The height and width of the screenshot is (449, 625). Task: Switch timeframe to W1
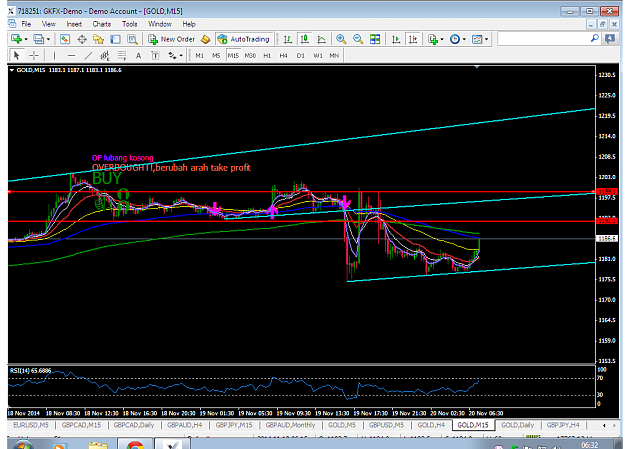click(x=318, y=55)
